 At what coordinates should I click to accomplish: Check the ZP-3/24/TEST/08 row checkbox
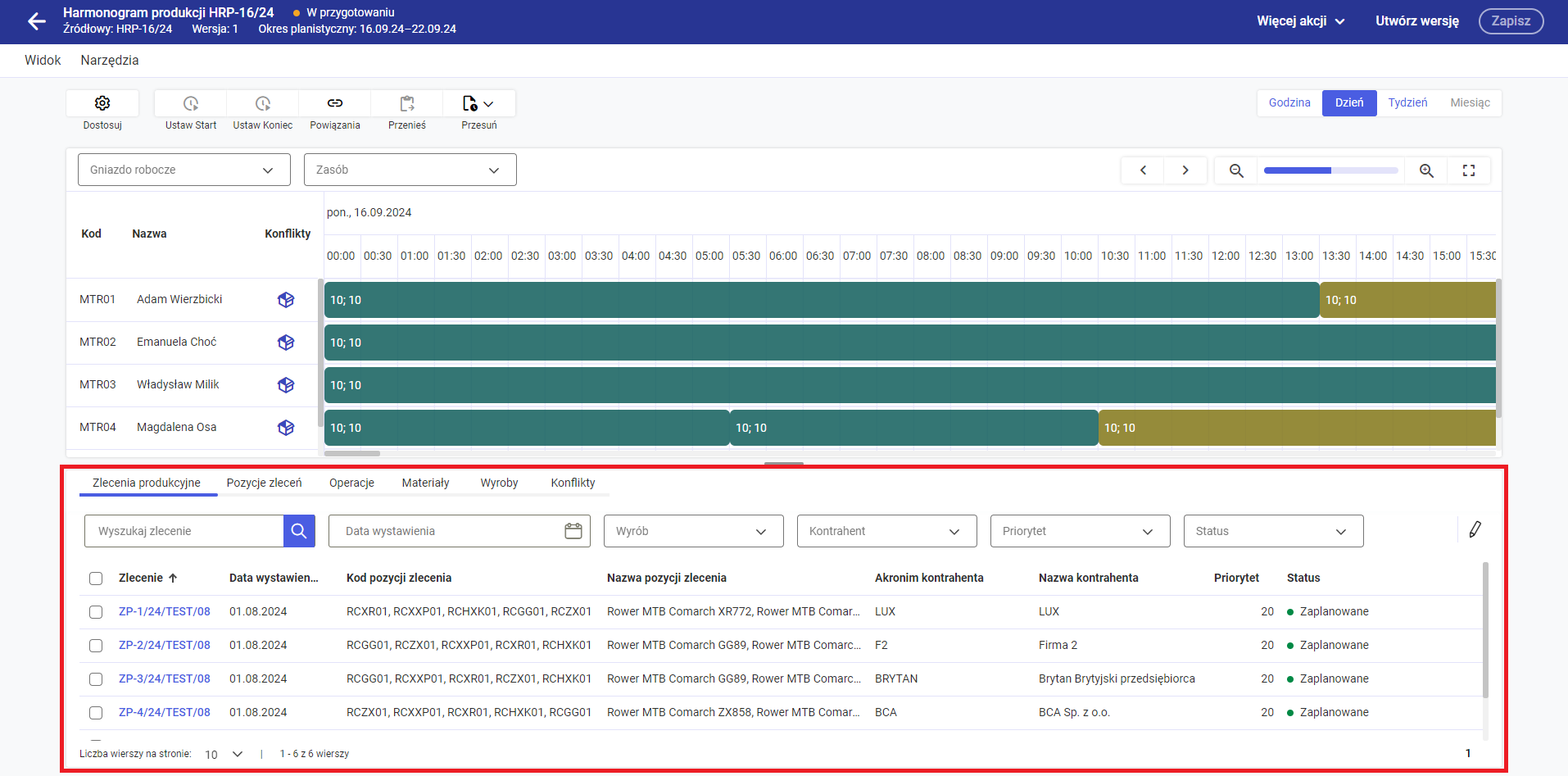(96, 679)
